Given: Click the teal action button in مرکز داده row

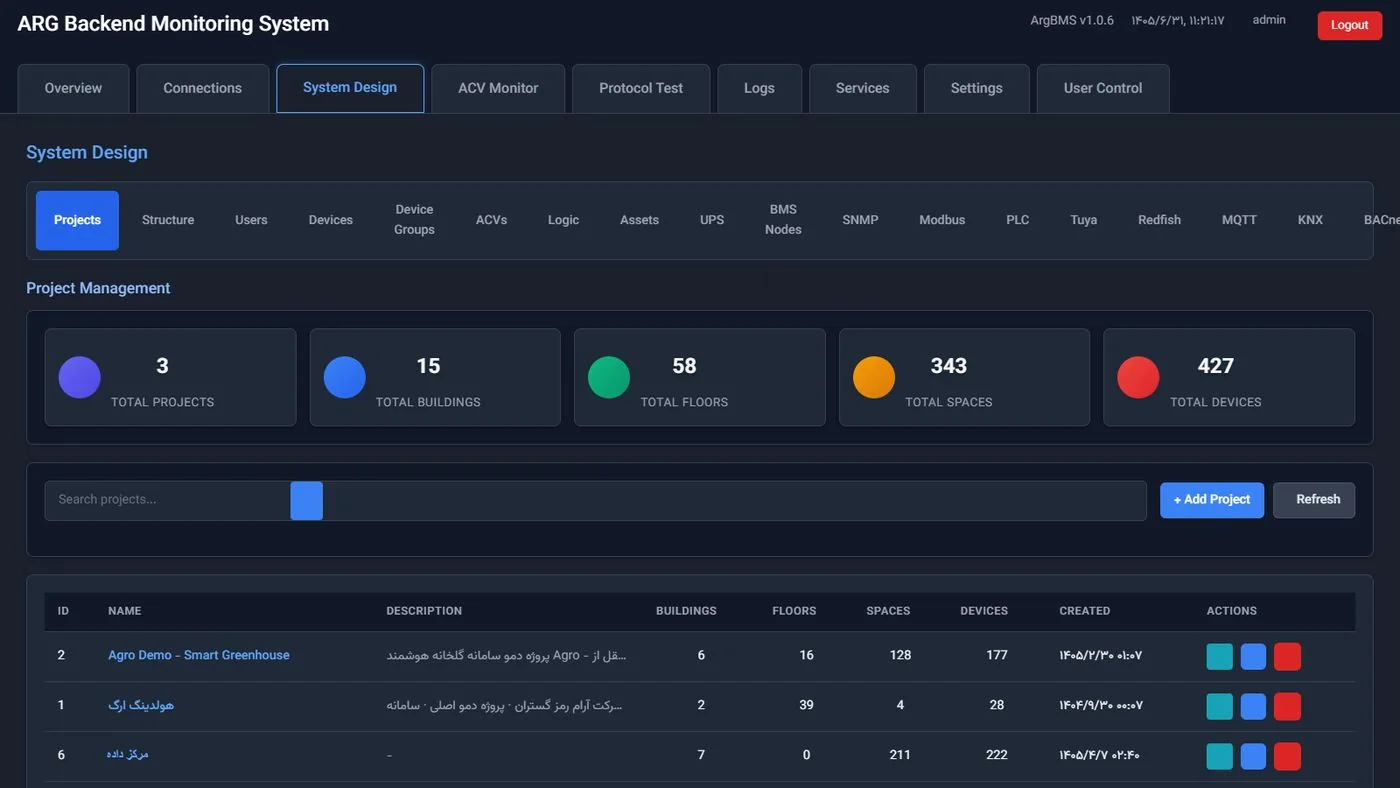Looking at the screenshot, I should click(x=1219, y=756).
